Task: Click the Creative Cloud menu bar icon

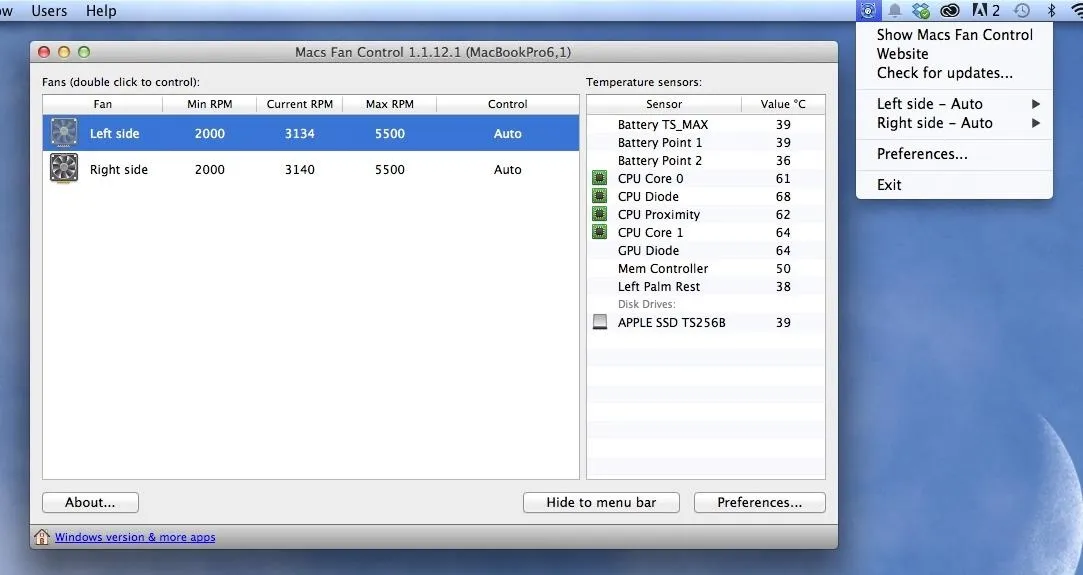Action: tap(950, 10)
